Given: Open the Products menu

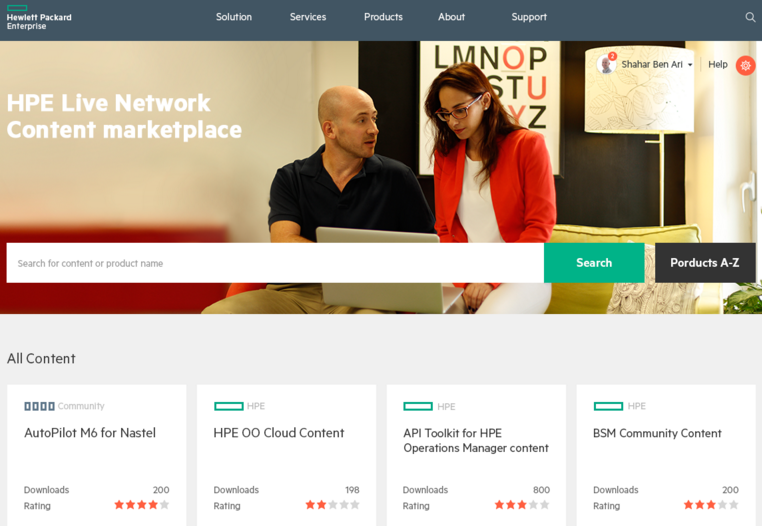Looking at the screenshot, I should coord(383,17).
